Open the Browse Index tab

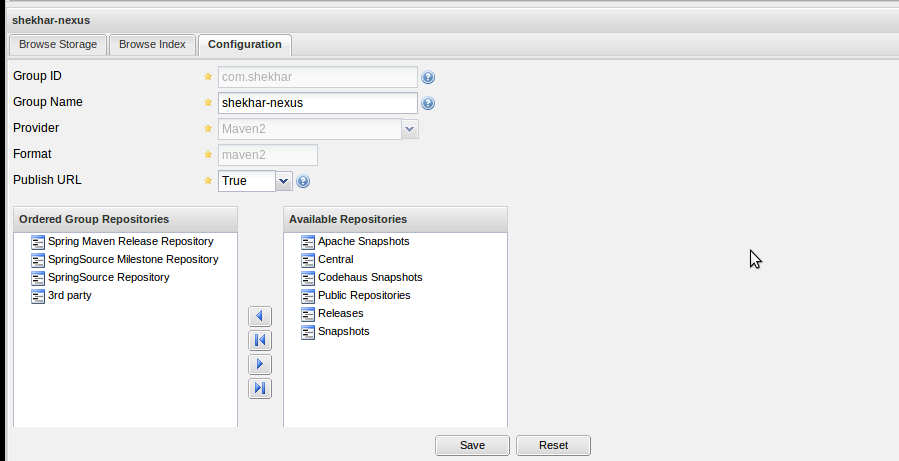[152, 45]
